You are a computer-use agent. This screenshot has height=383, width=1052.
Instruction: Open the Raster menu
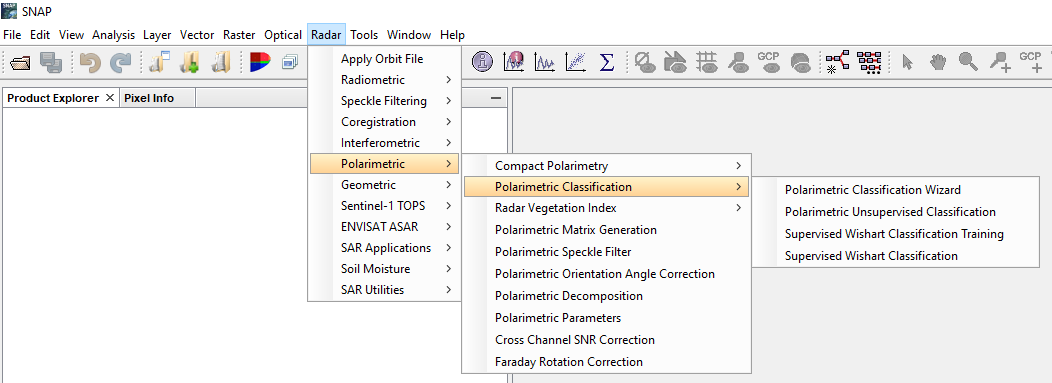(240, 35)
